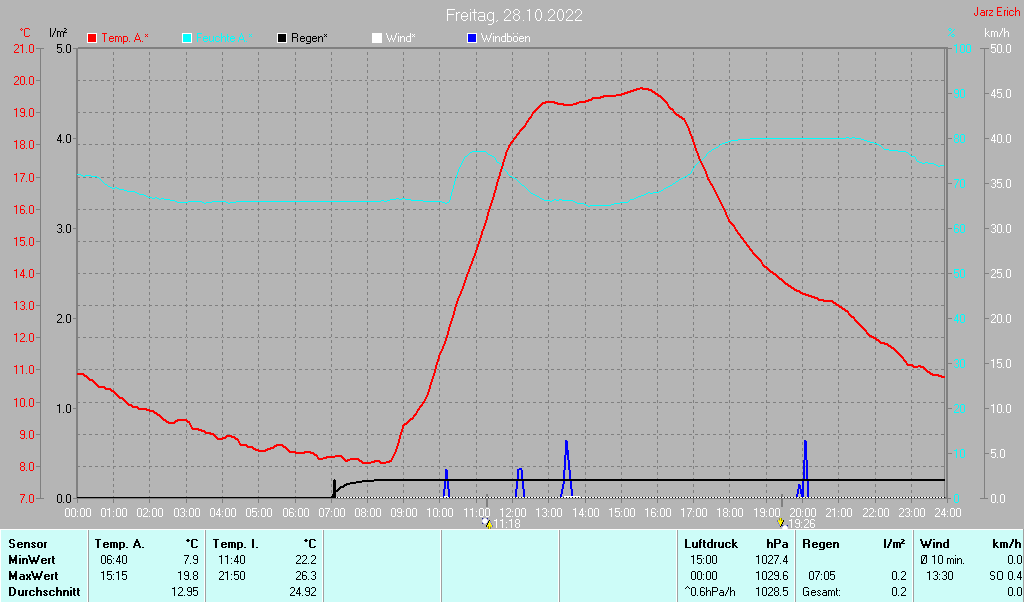Click the 'Temp. A.*' legend label

pos(125,39)
